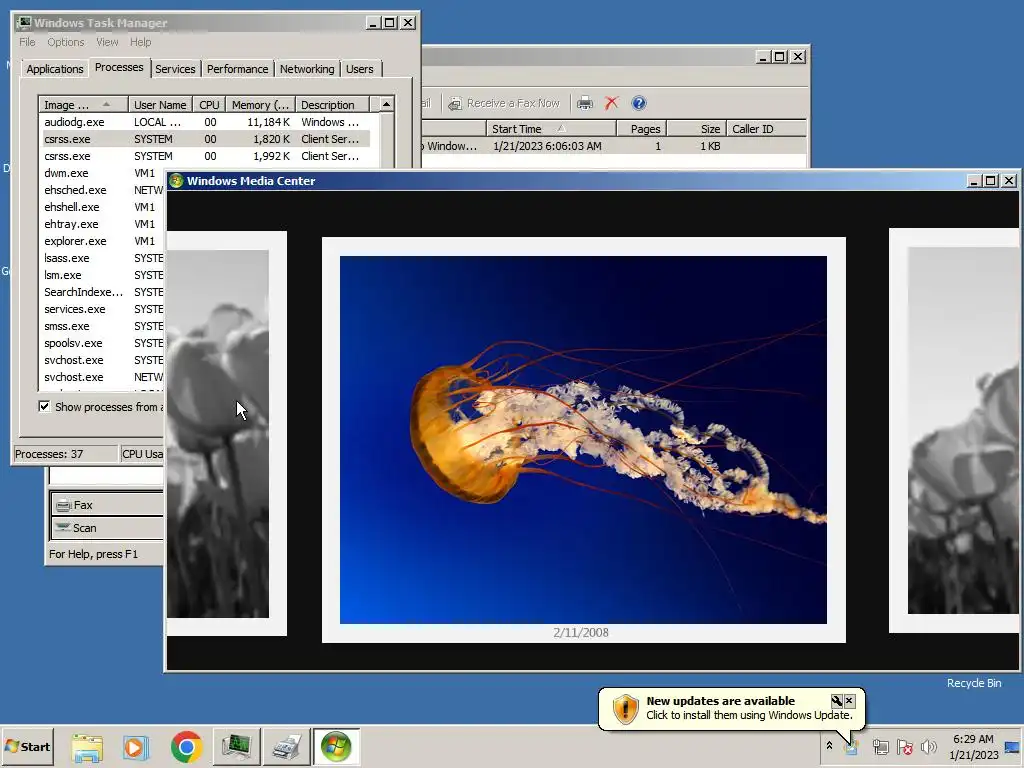Image resolution: width=1024 pixels, height=768 pixels.
Task: Close the updates notification balloon
Action: click(x=849, y=701)
